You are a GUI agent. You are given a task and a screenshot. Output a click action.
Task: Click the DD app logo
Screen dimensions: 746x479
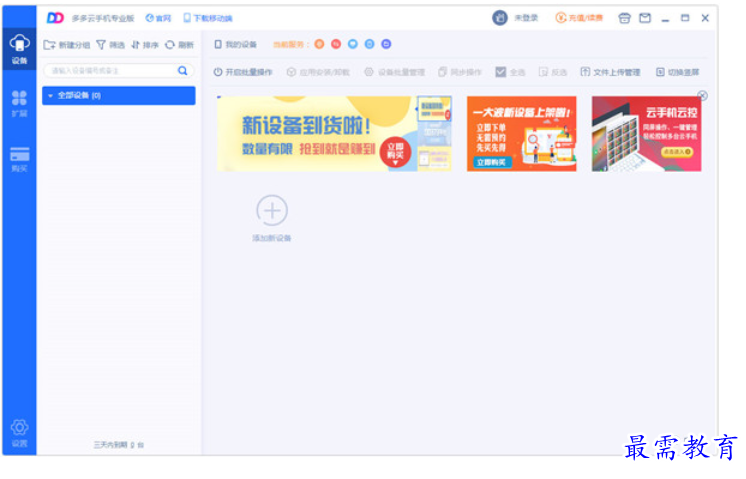(x=55, y=18)
